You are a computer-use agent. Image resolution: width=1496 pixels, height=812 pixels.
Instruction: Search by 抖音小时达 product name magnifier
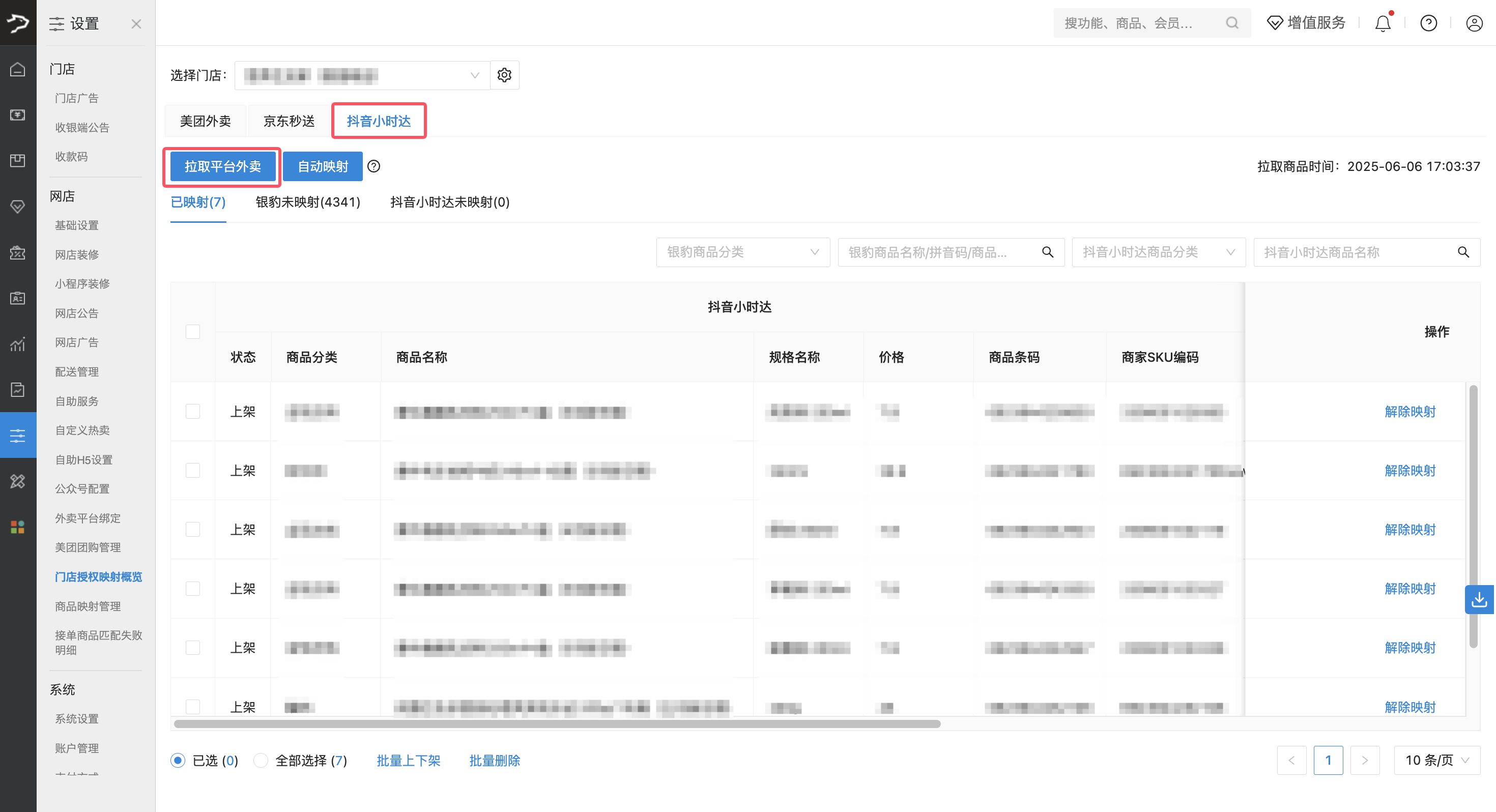1463,252
